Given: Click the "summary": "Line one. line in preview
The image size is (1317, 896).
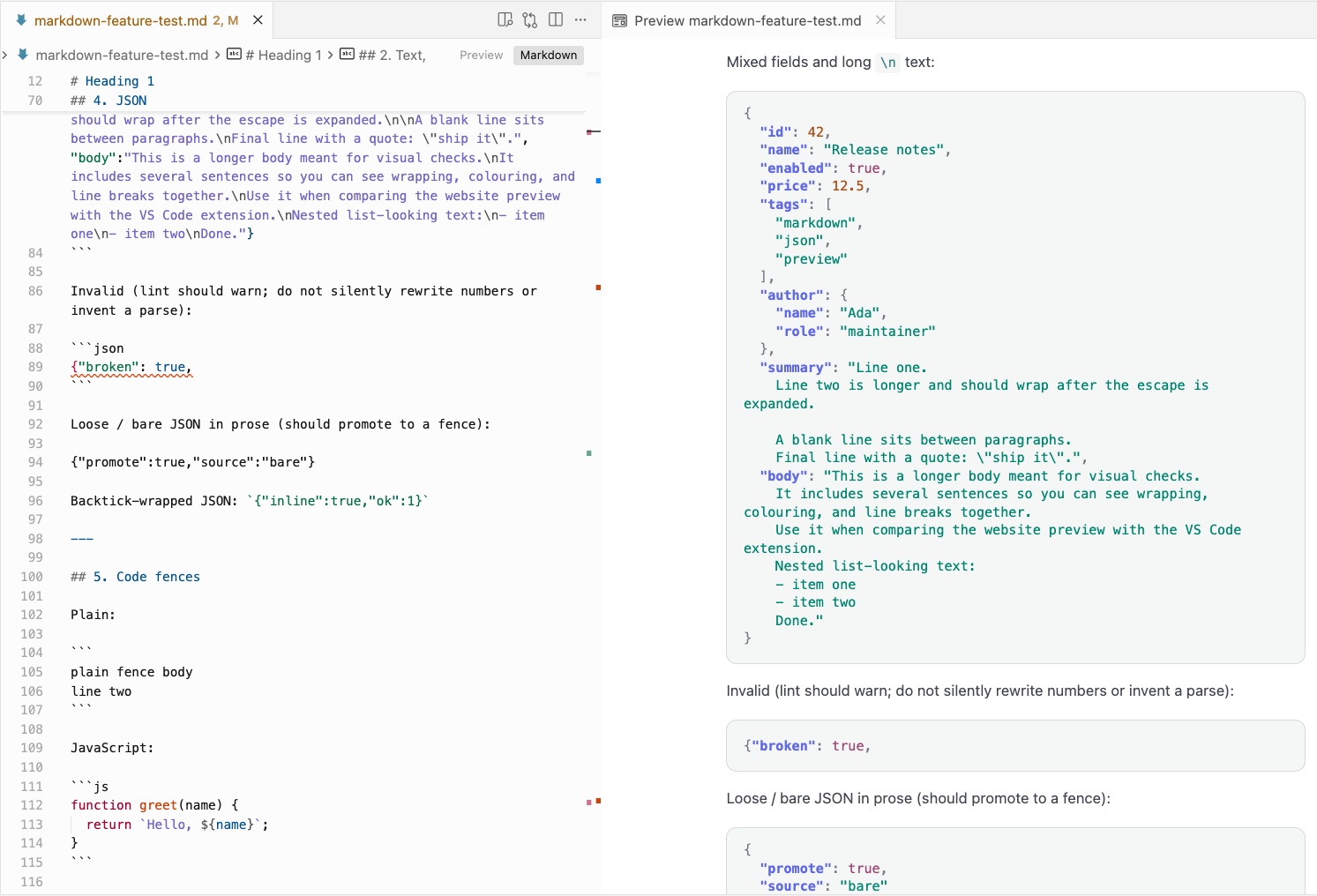Looking at the screenshot, I should (843, 368).
